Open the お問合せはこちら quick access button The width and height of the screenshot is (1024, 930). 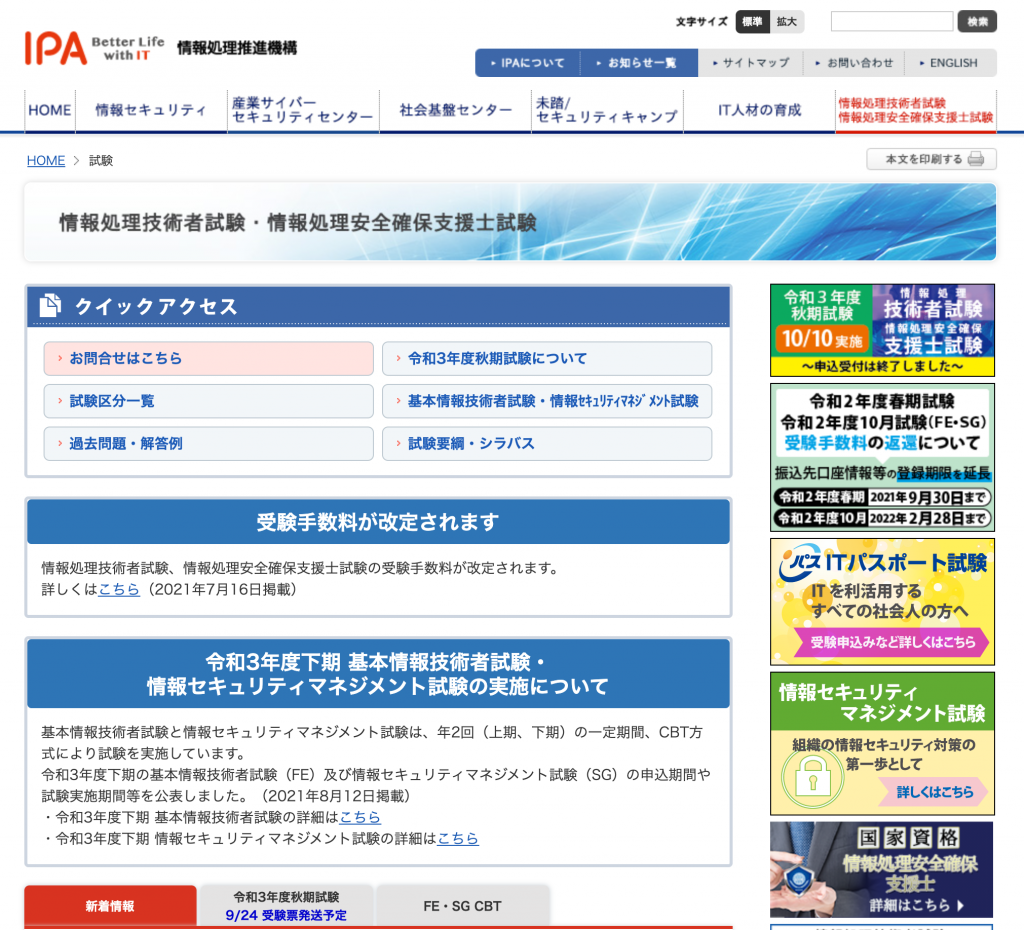[209, 359]
